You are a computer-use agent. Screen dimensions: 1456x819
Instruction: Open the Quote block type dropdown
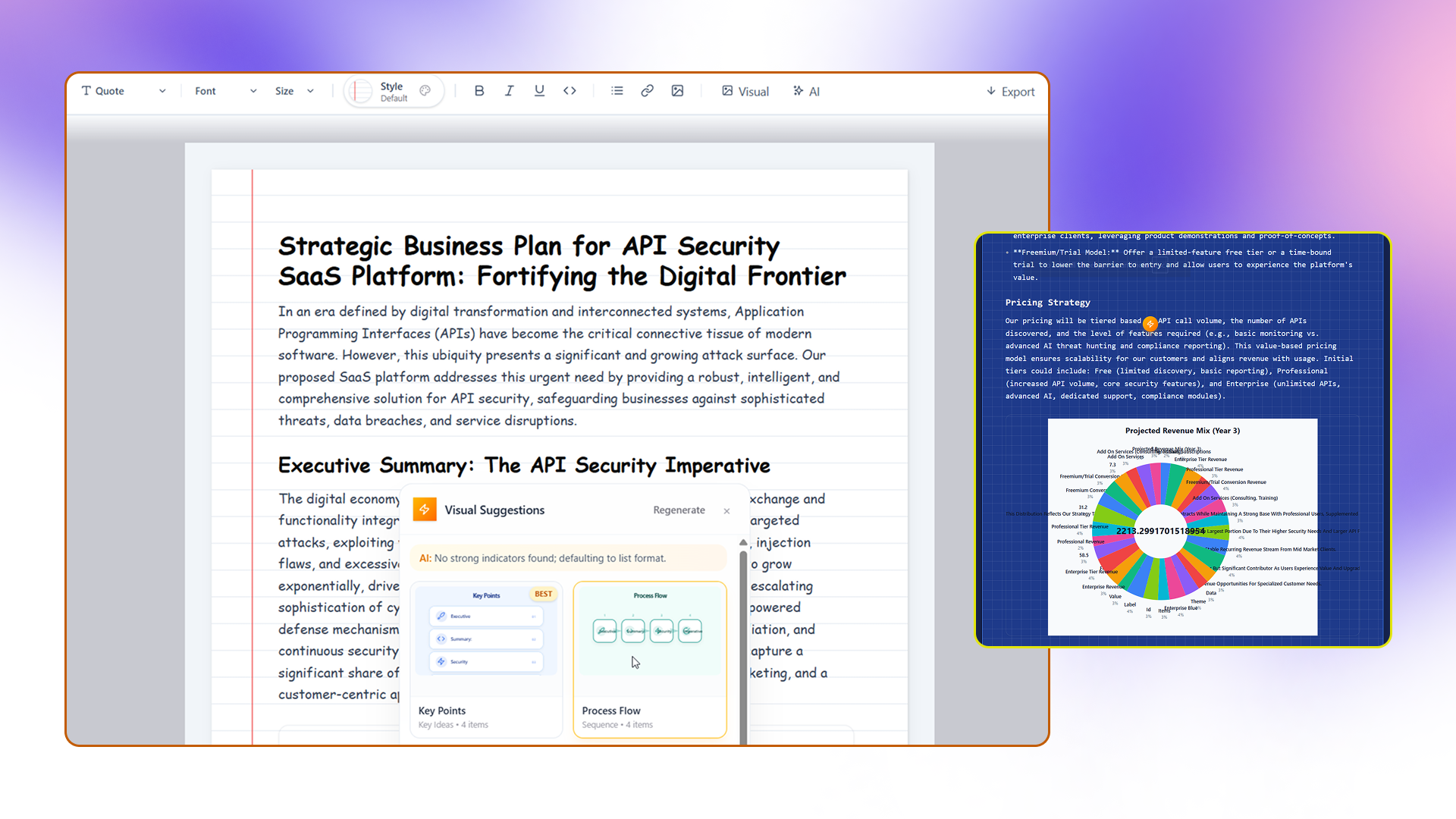pos(124,91)
